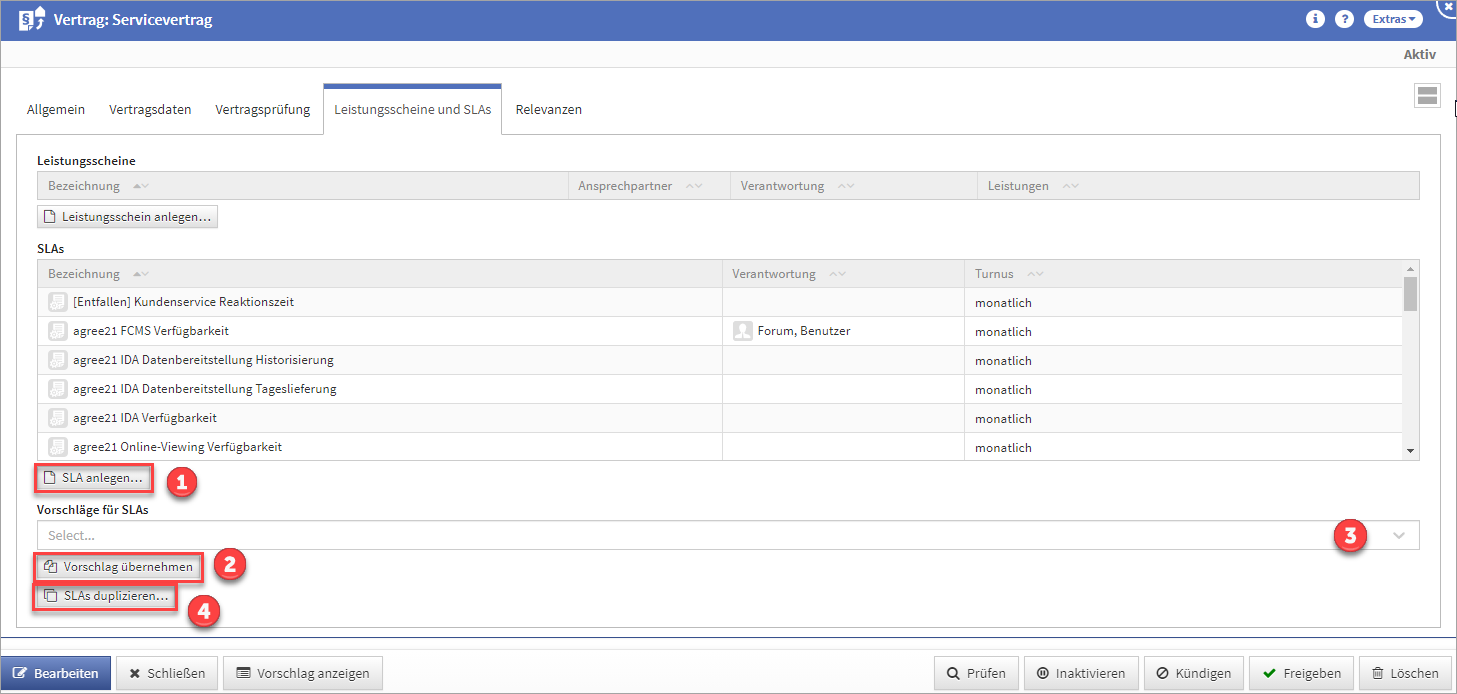Click icon of agree21 Online-Viewing Verfügbarkeit row

58,447
